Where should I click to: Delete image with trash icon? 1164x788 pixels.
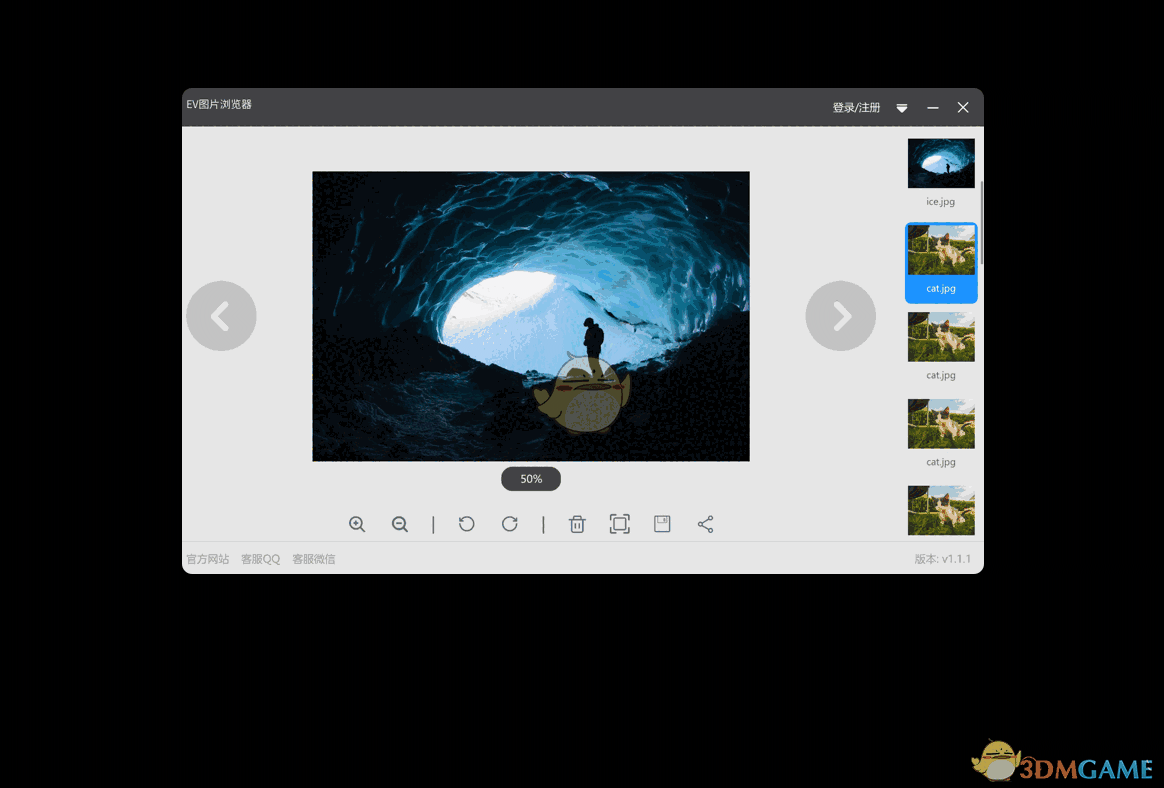point(577,524)
